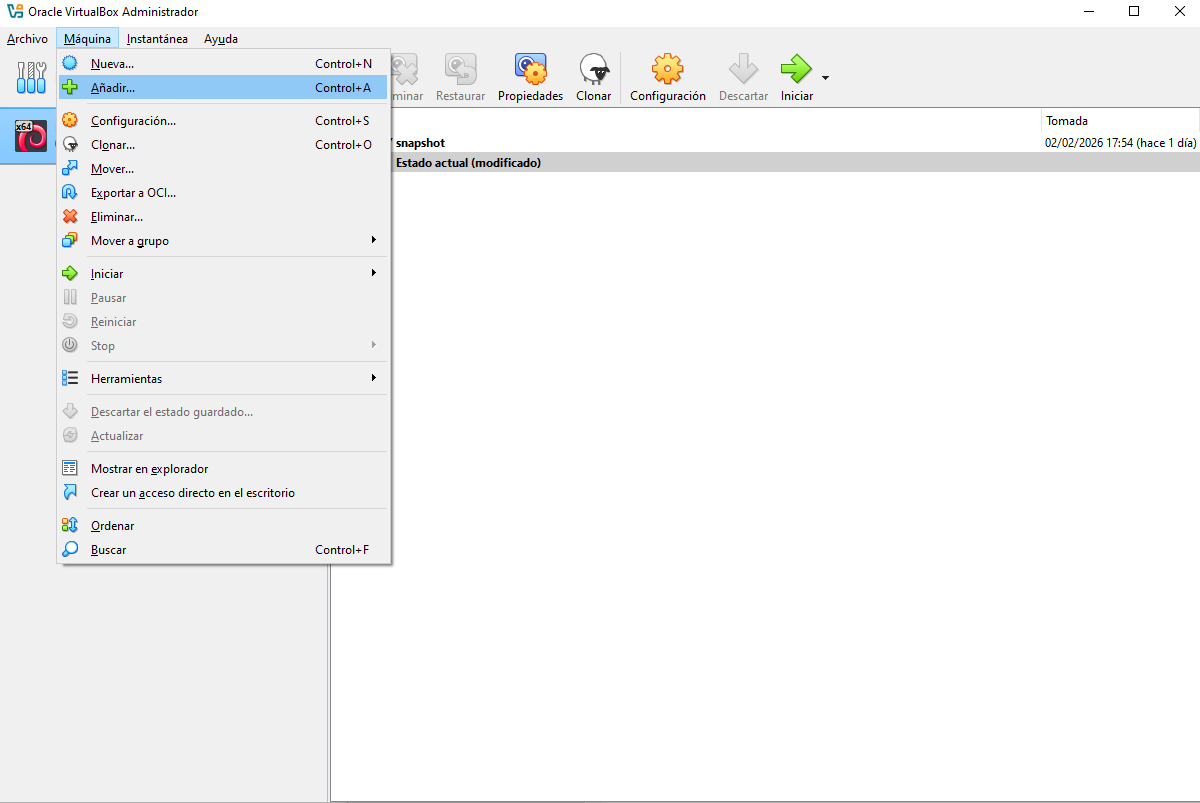Select the x64 virtual machine icon

point(31,136)
